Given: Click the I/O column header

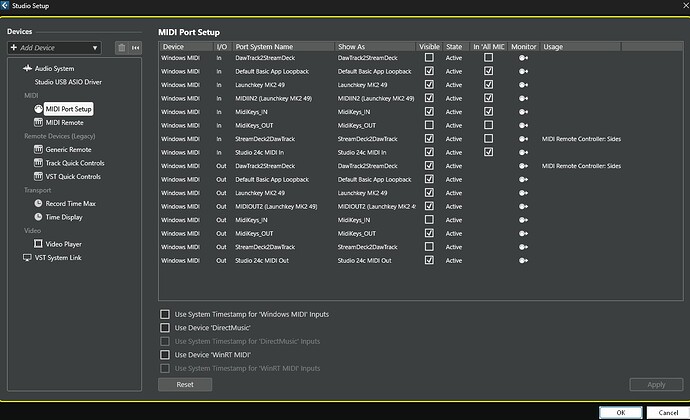Looking at the screenshot, I should point(222,47).
